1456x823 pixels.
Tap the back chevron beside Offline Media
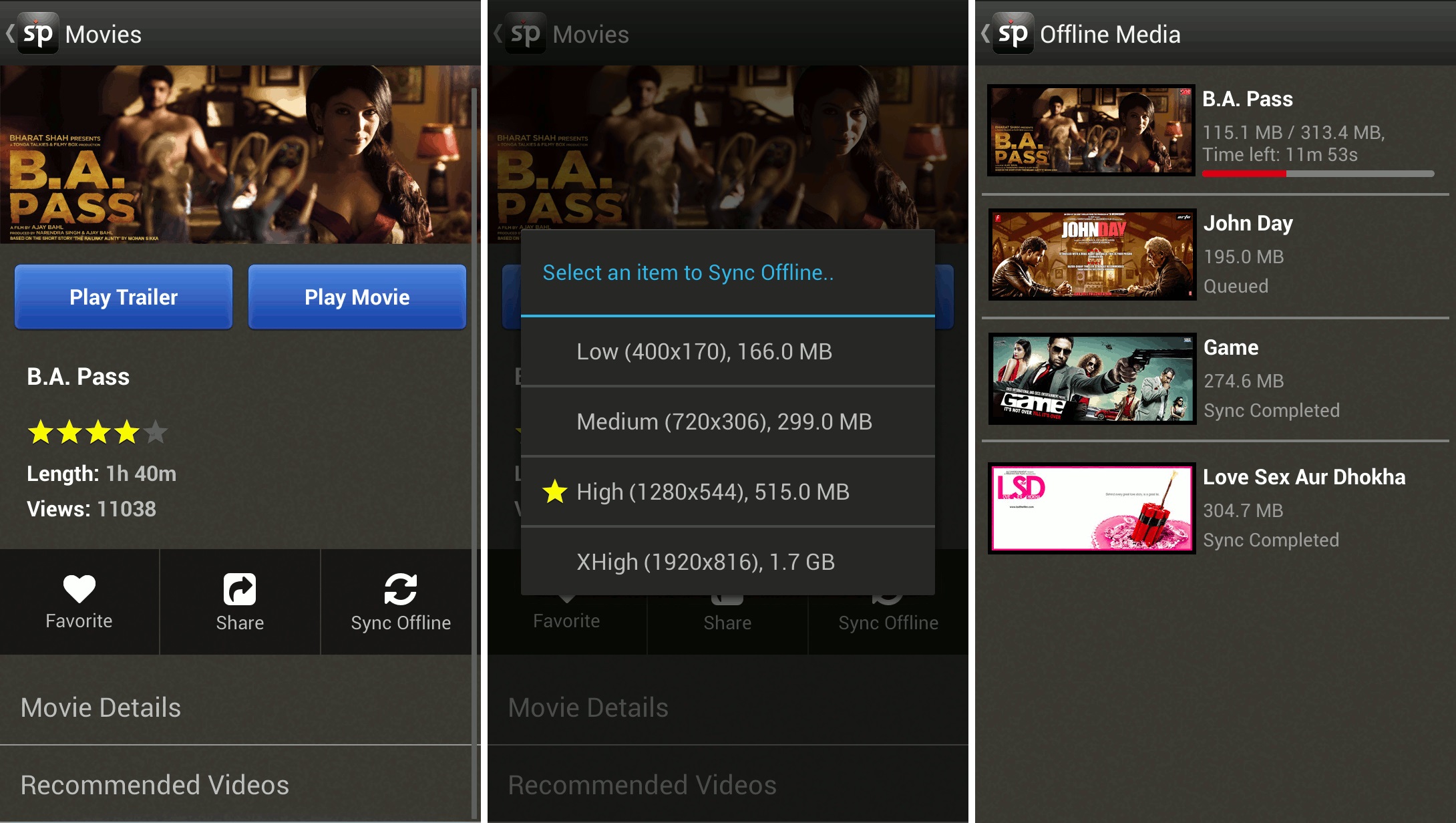pos(985,33)
